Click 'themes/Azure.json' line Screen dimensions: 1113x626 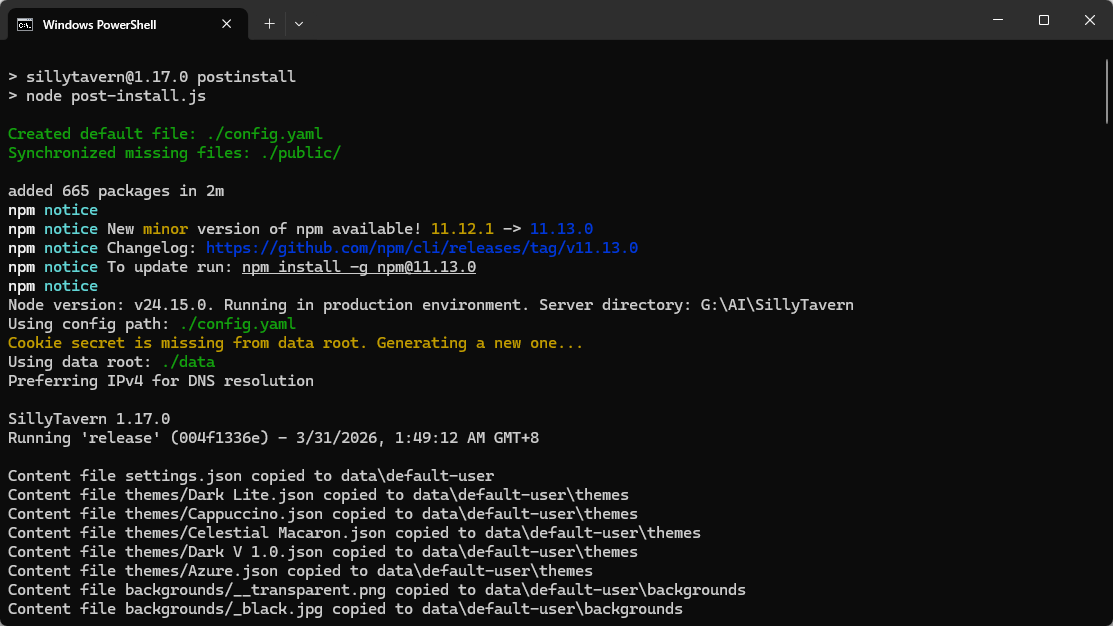click(x=300, y=571)
